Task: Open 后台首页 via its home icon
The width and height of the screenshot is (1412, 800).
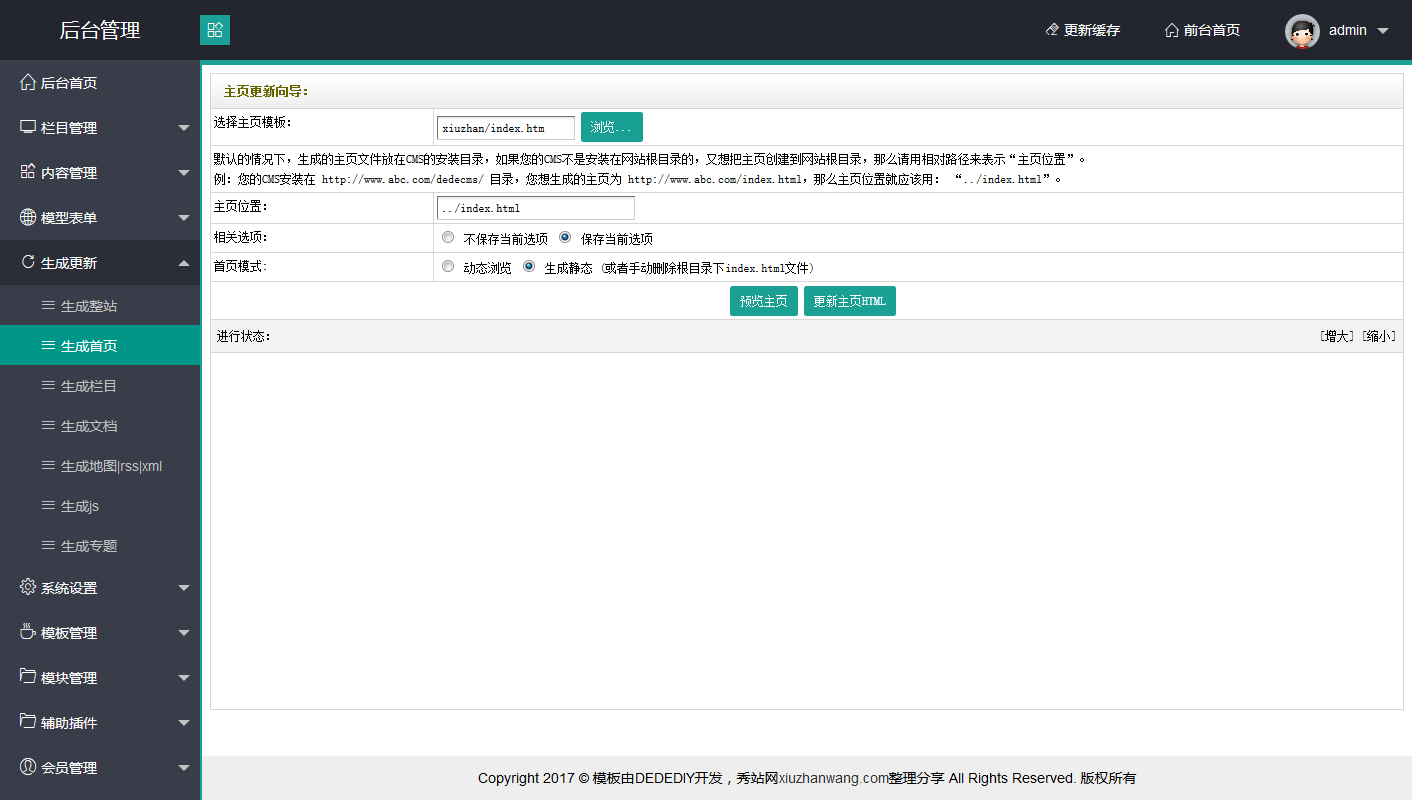Action: coord(28,82)
